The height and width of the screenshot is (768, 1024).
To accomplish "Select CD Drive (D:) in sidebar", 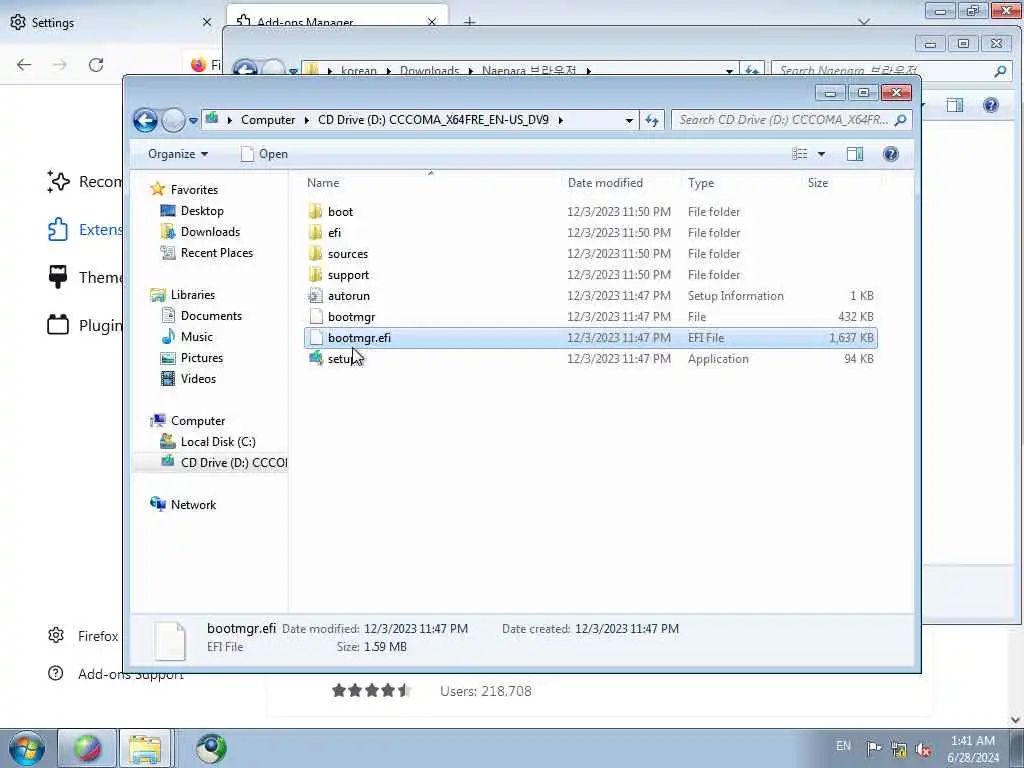I will 234,463.
